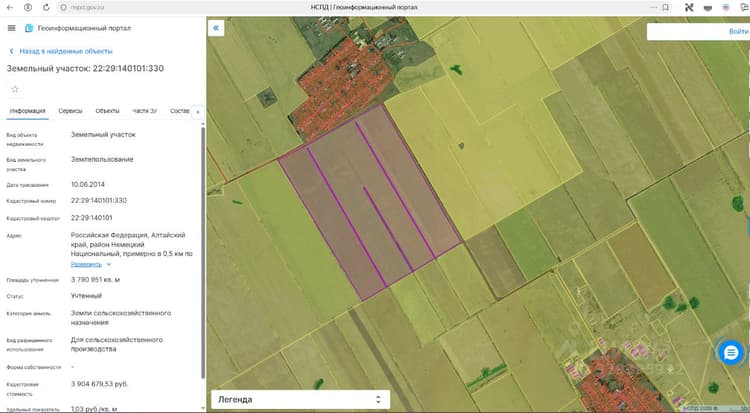Image resolution: width=750 pixels, height=413 pixels.
Task: Reload the page with the refresh icon
Action: [46, 7]
